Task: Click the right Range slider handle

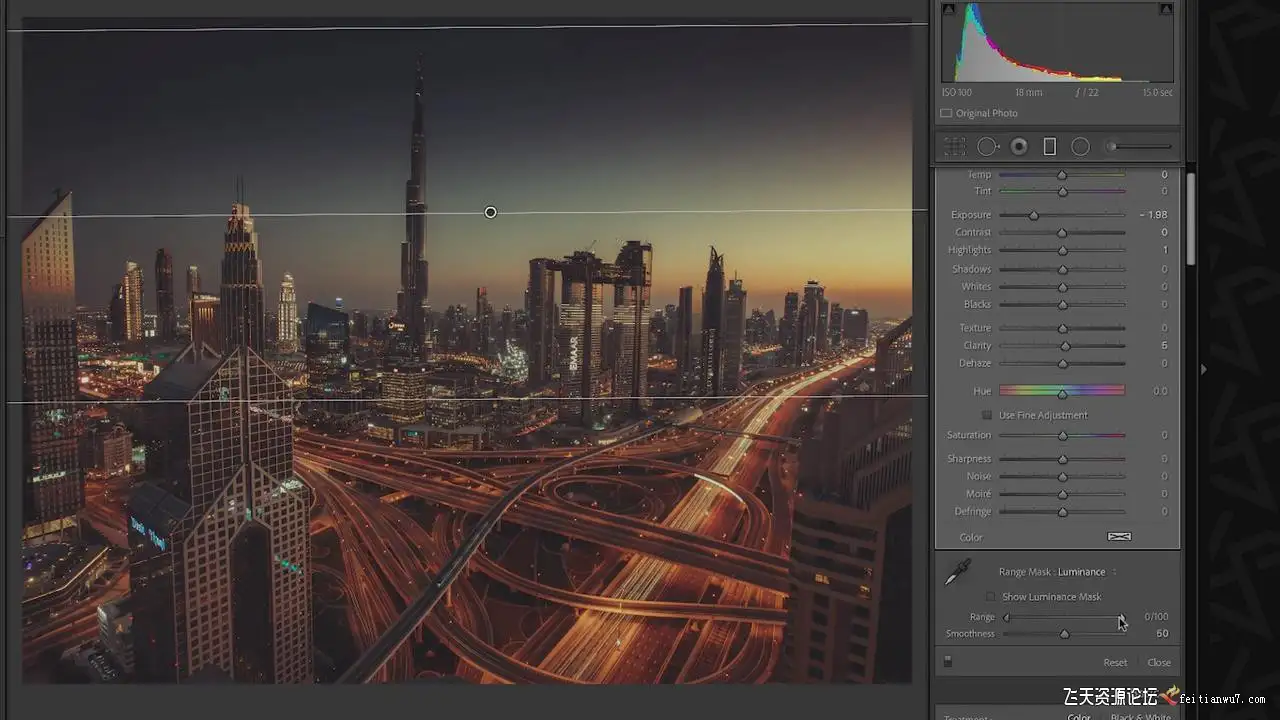Action: click(x=1121, y=618)
